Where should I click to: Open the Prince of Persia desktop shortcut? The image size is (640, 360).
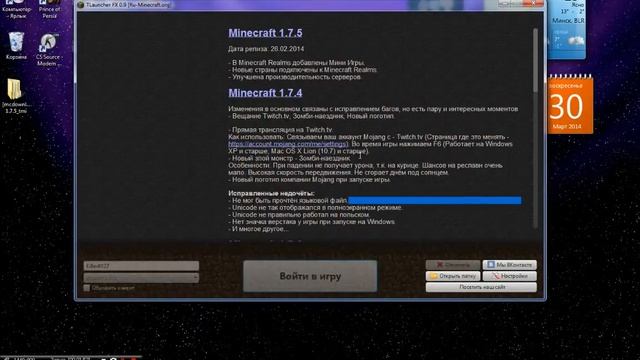[x=49, y=9]
